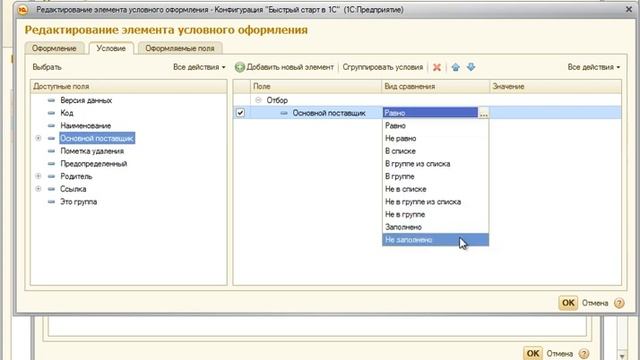The image size is (640, 360).
Task: Choose Не в группе comparison option
Action: (x=435, y=214)
